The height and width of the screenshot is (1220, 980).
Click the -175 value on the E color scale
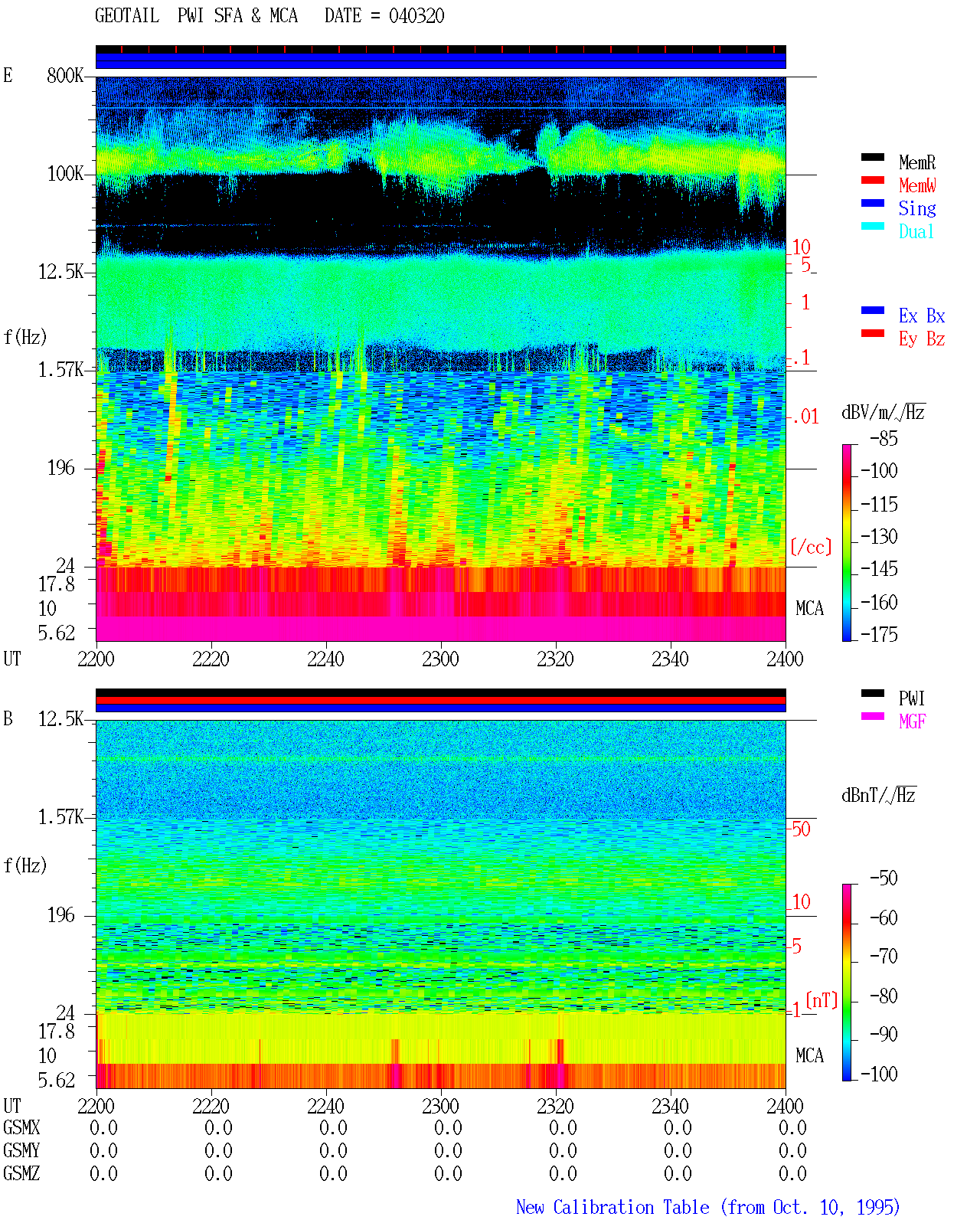coord(879,634)
